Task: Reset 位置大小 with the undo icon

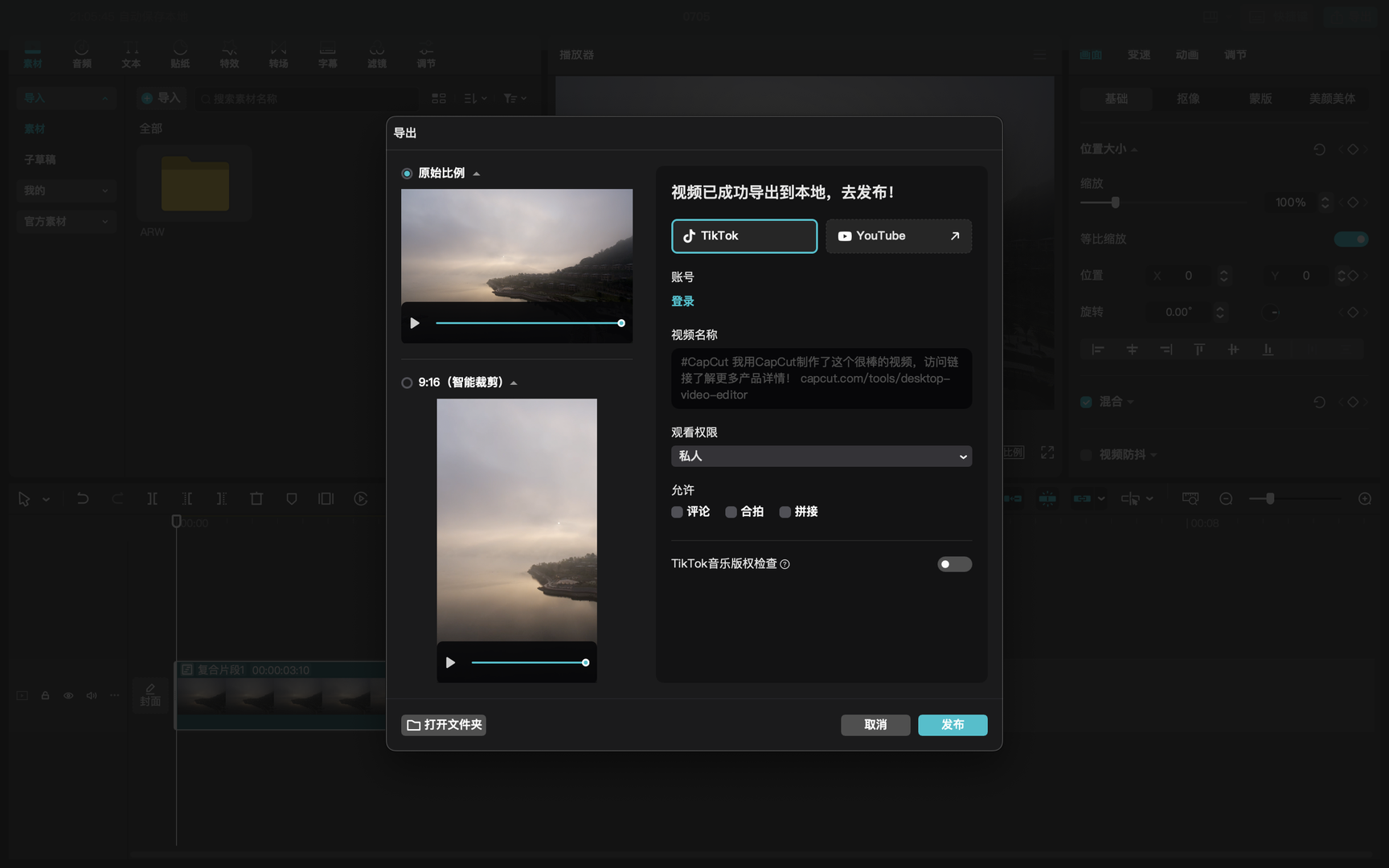Action: pos(1319,149)
